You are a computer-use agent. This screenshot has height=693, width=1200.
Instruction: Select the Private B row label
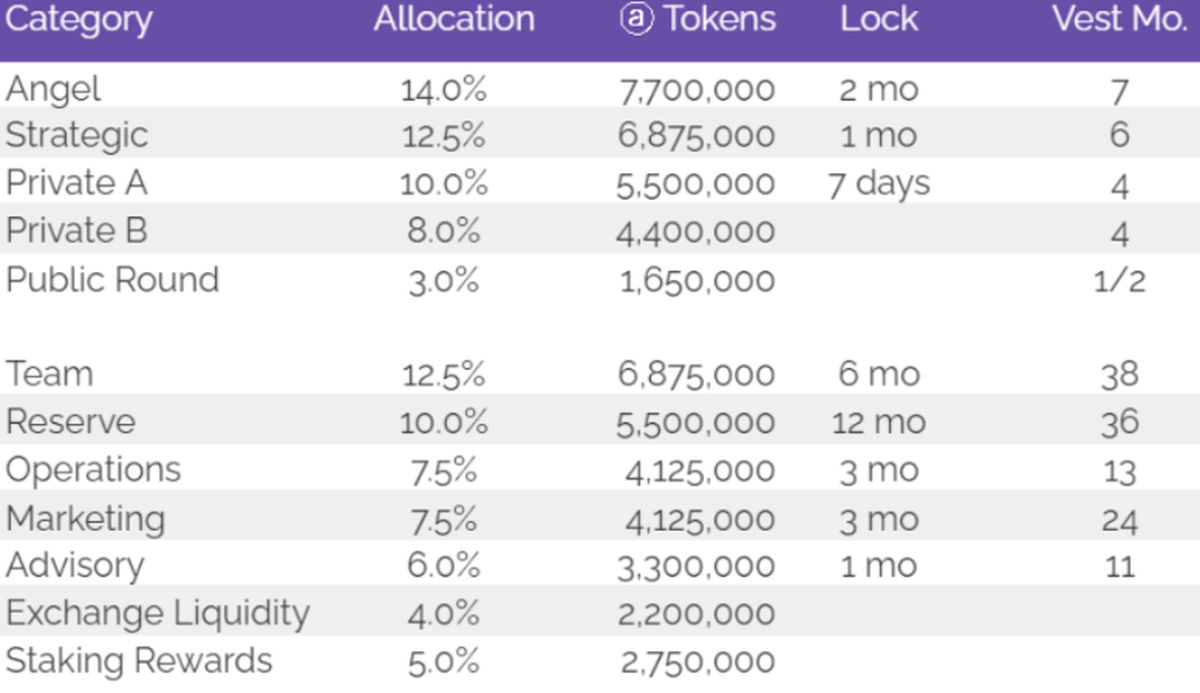point(77,231)
